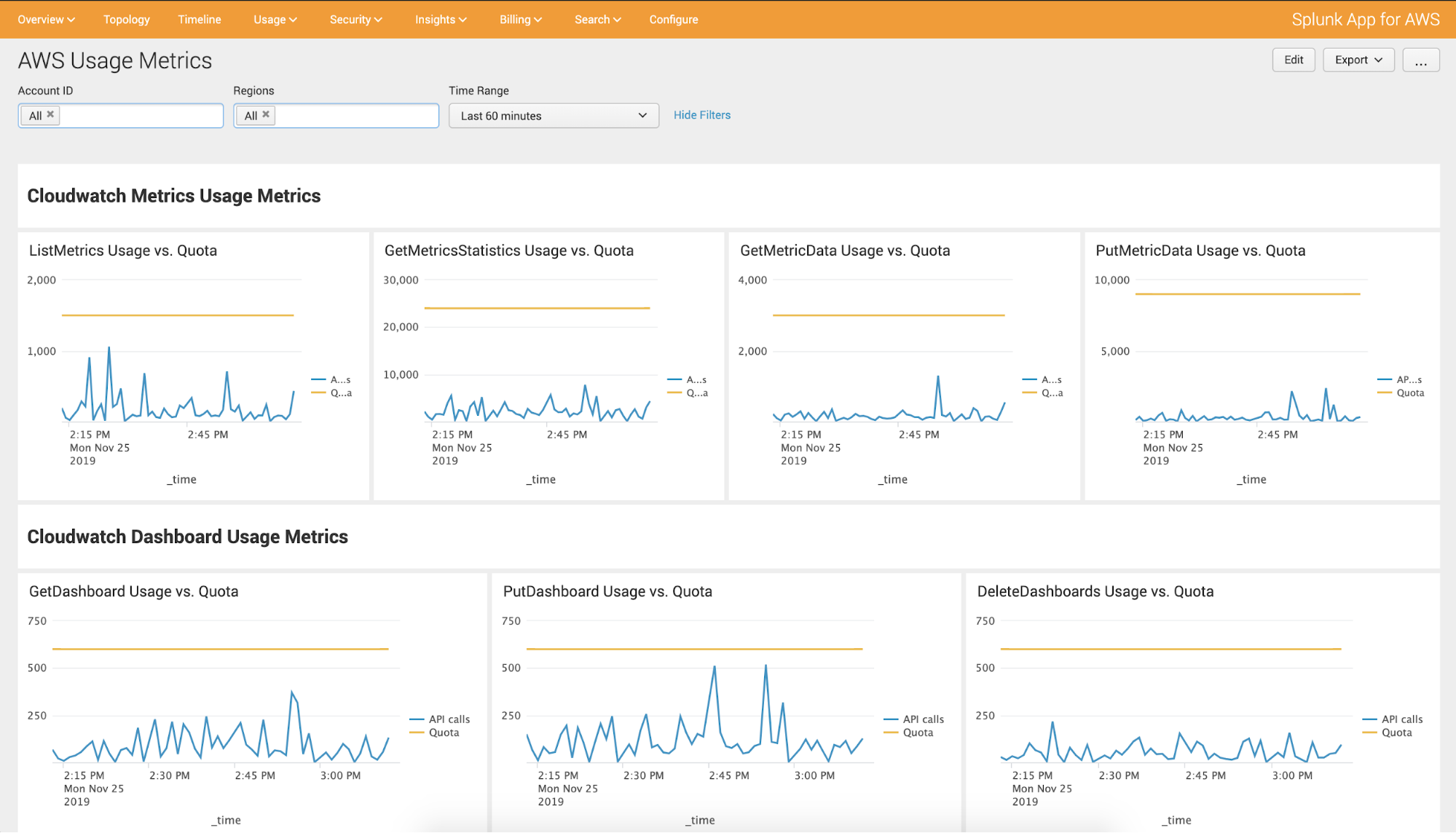Open the Configure page
Viewport: 1456px width, 833px height.
click(673, 20)
